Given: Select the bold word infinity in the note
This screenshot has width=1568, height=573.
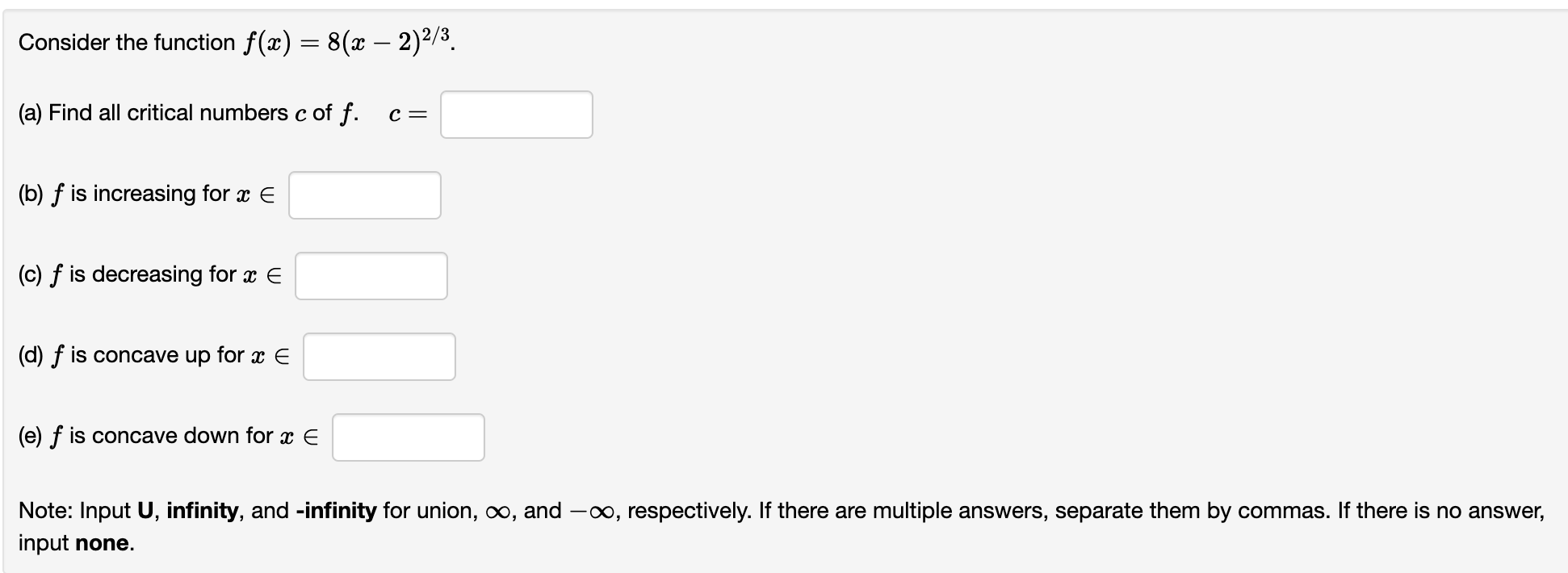Looking at the screenshot, I should [x=202, y=510].
